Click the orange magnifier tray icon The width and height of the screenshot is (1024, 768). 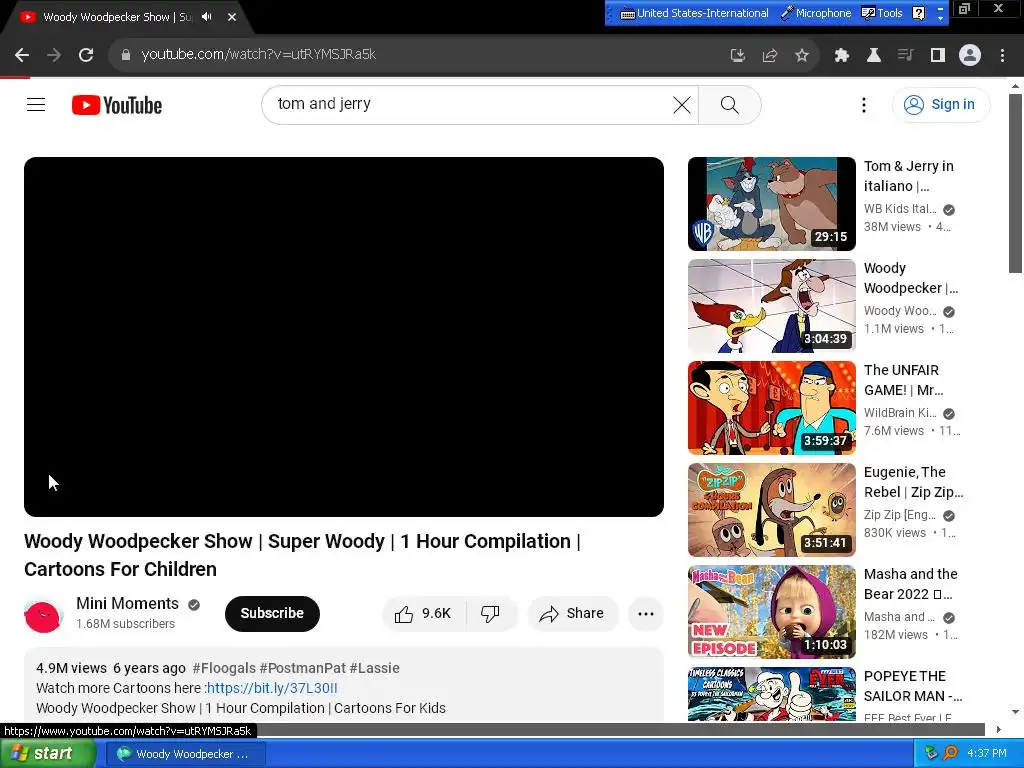click(x=950, y=754)
